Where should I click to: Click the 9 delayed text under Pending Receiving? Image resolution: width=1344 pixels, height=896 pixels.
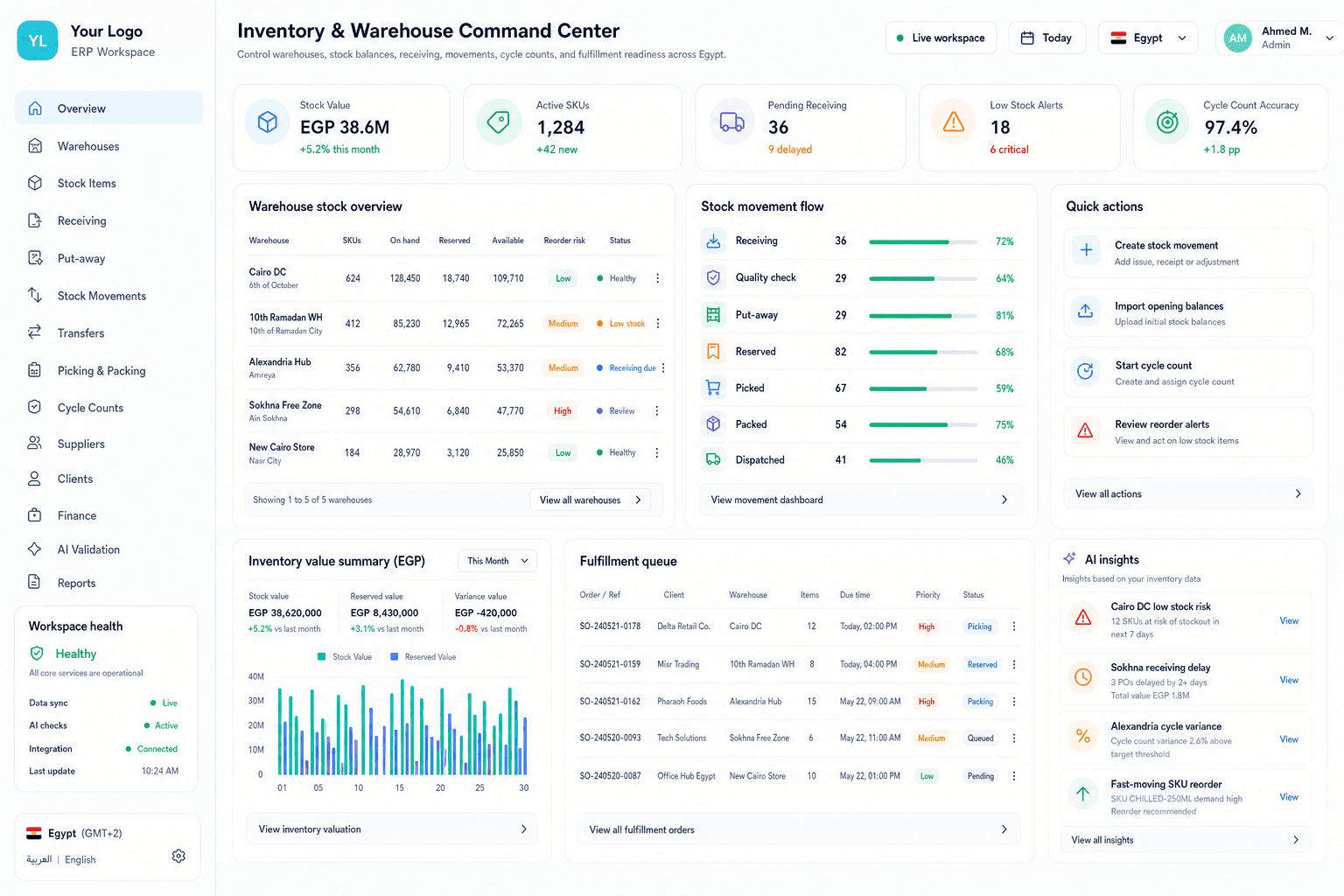pos(790,150)
